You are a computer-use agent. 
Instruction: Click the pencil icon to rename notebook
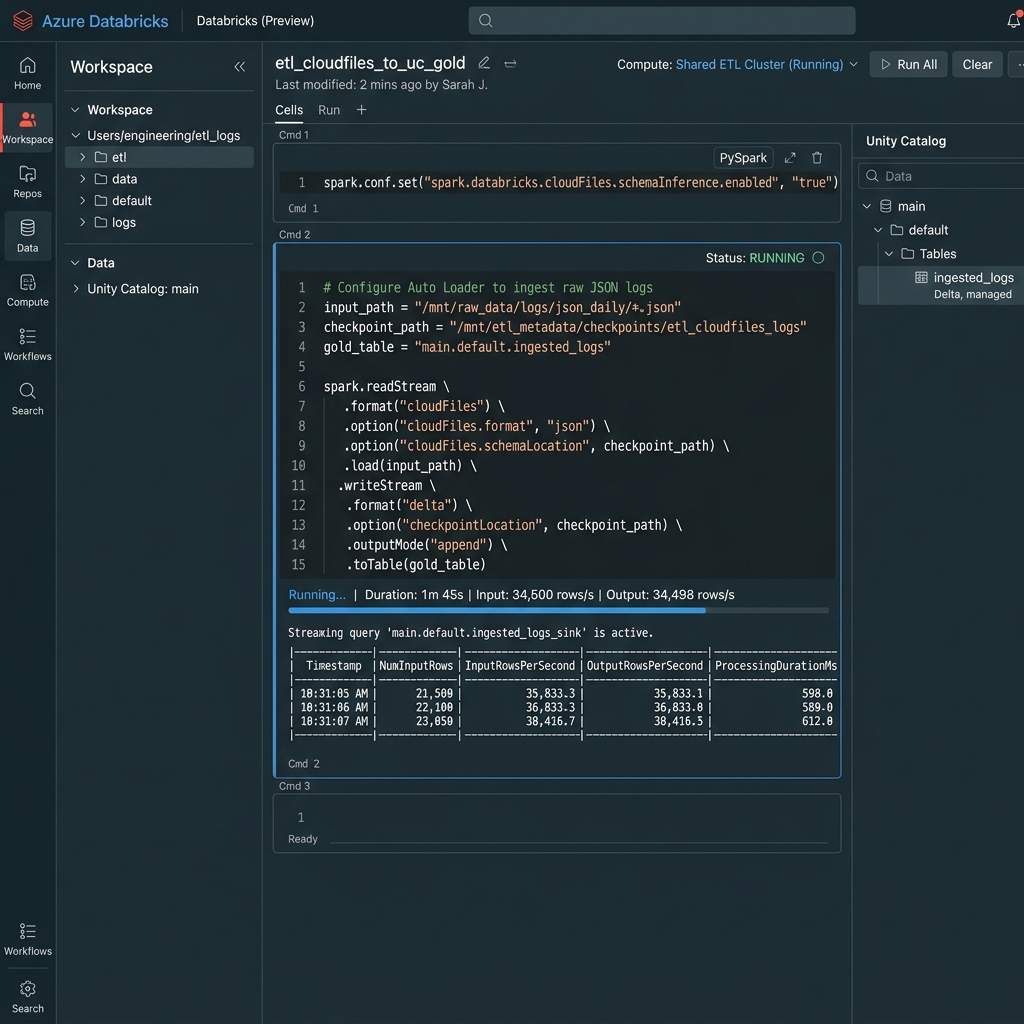click(x=484, y=63)
